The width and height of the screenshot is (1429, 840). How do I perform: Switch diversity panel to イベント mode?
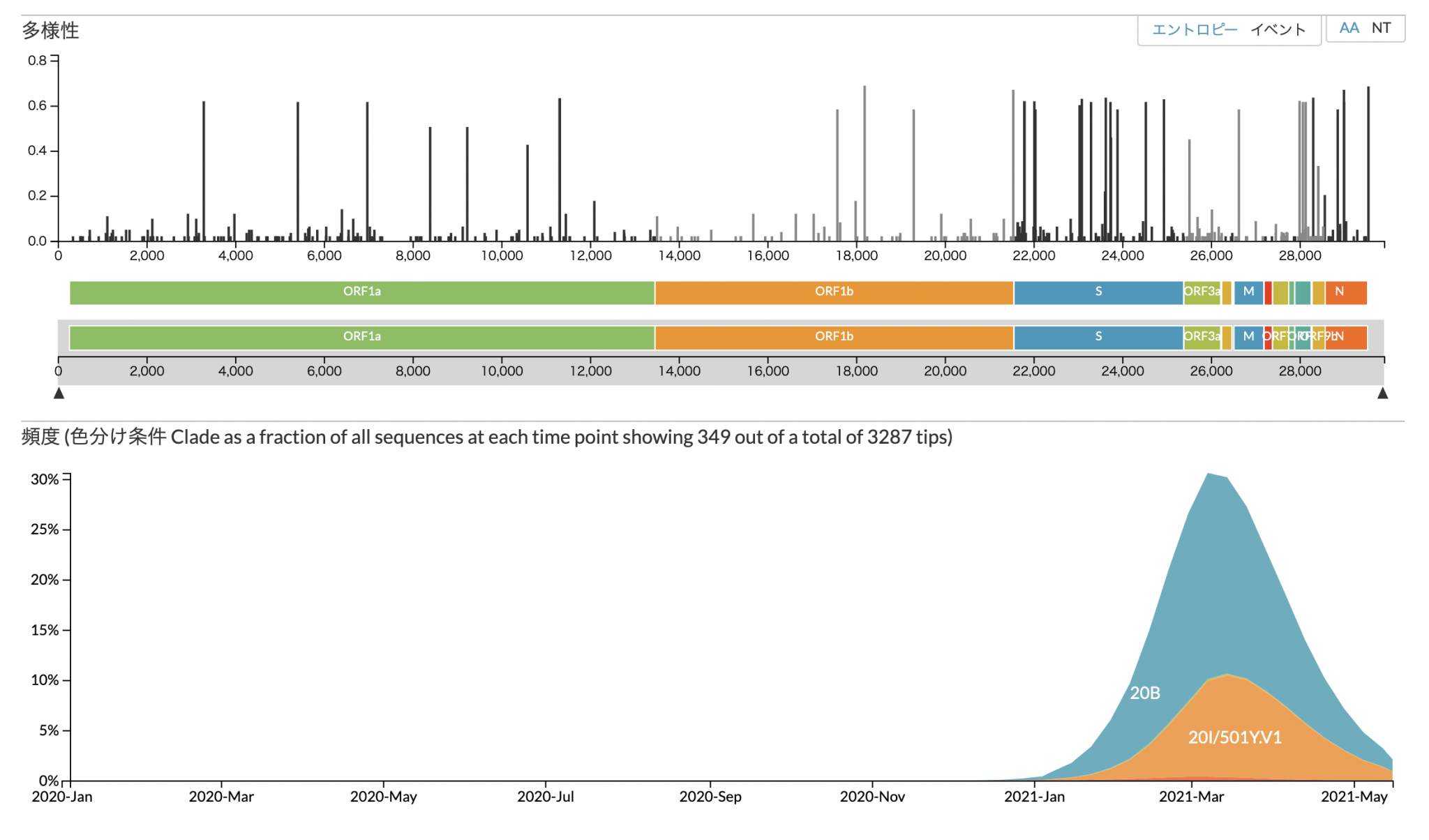click(x=1278, y=29)
